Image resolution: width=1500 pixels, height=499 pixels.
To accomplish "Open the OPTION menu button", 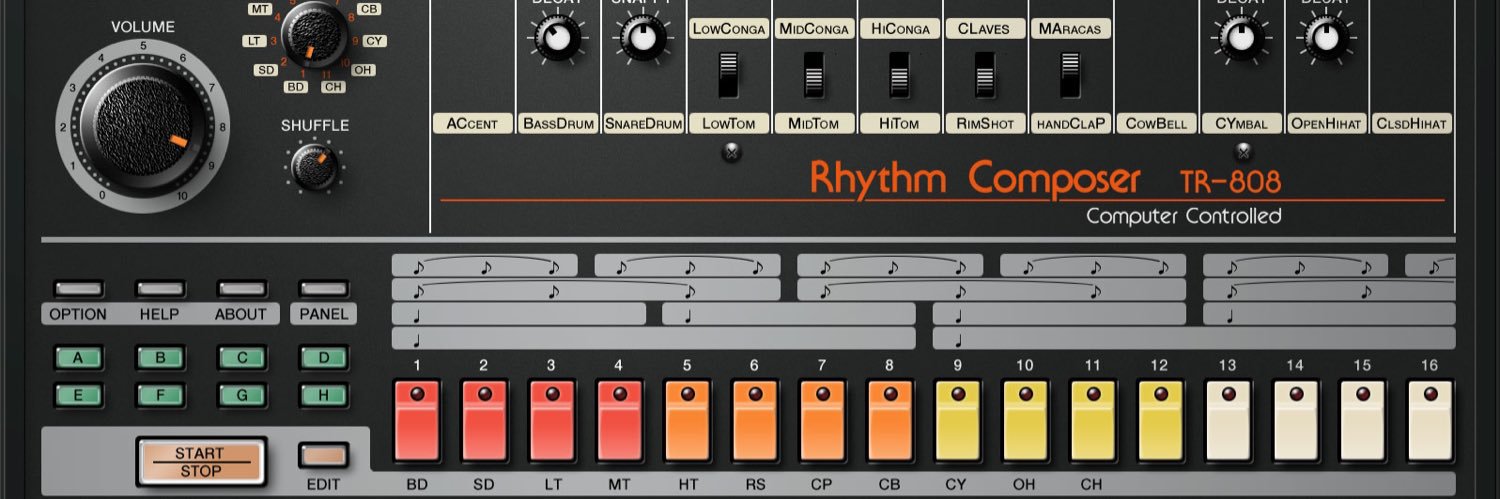I will (78, 289).
